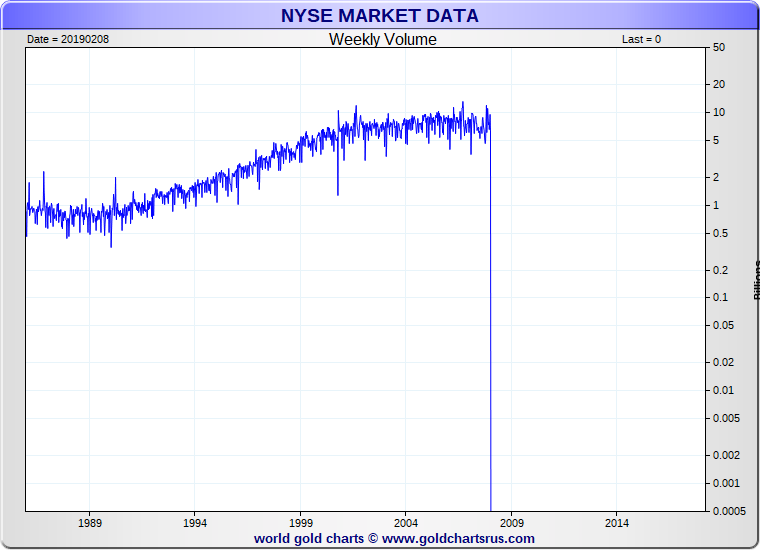Click the NYSE MARKET DATA title
The image size is (760, 550).
click(380, 16)
